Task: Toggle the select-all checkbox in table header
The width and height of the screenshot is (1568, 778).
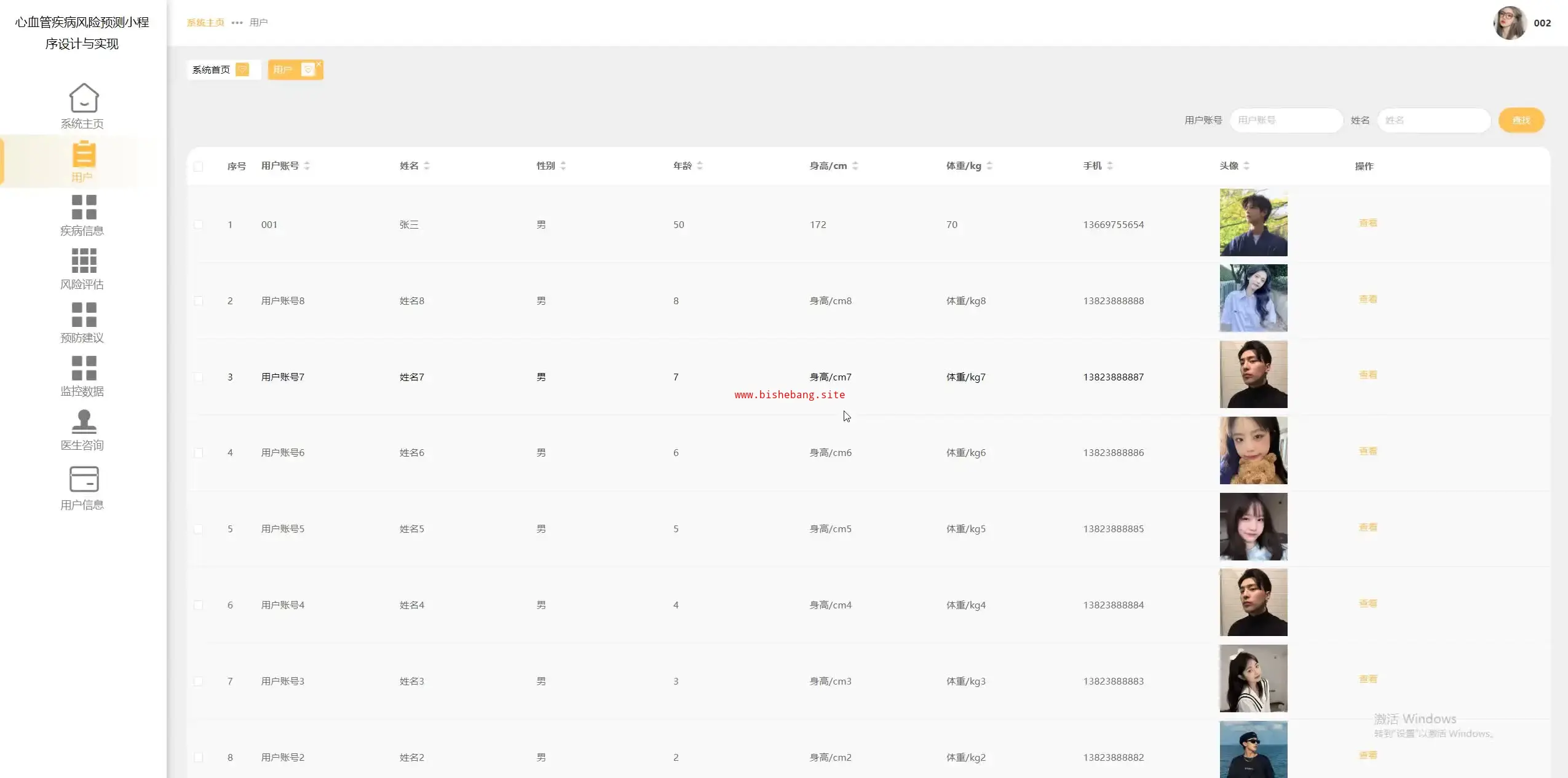Action: coord(198,167)
